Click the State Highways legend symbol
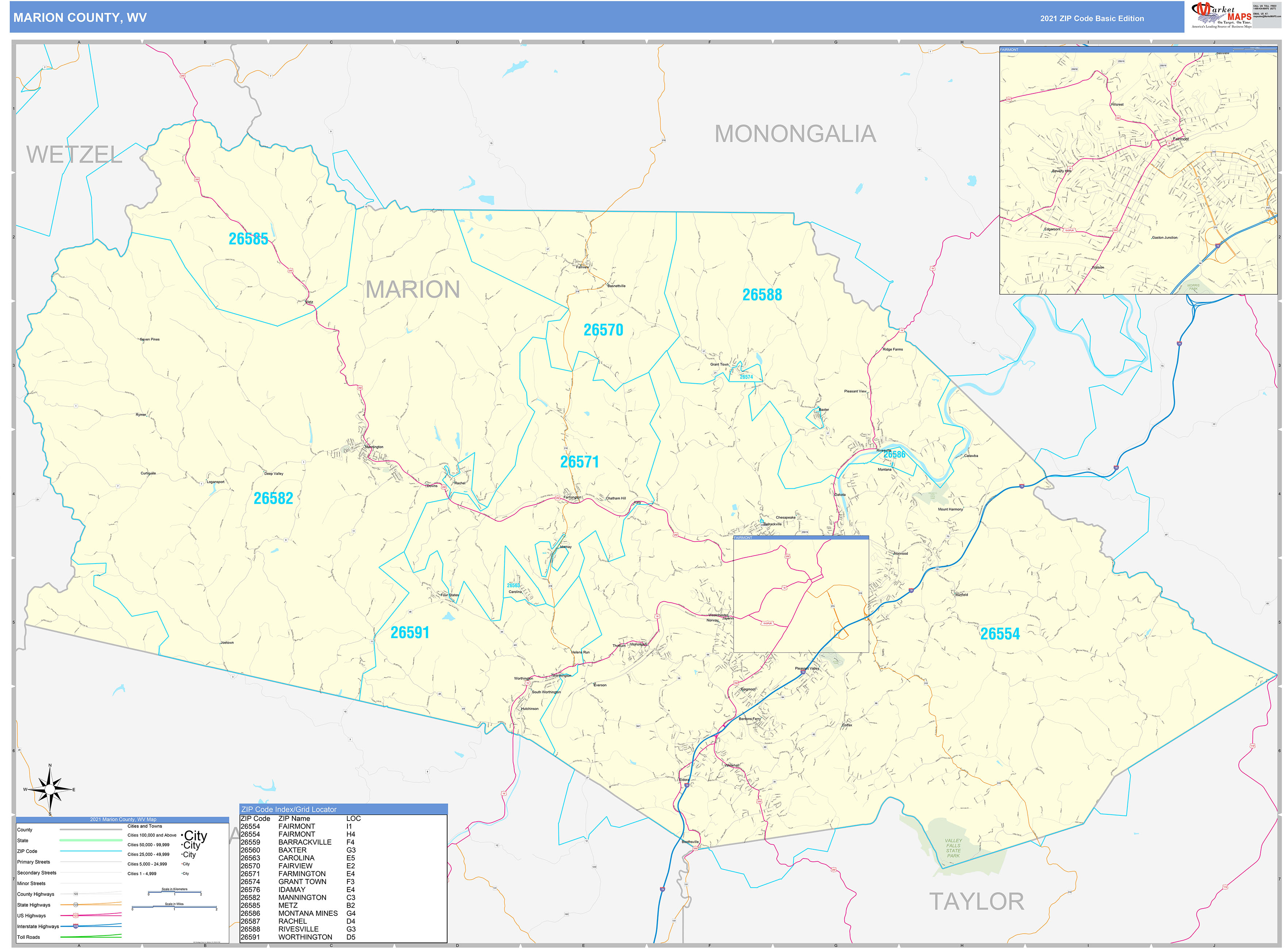This screenshot has width=1288, height=949. tap(75, 905)
